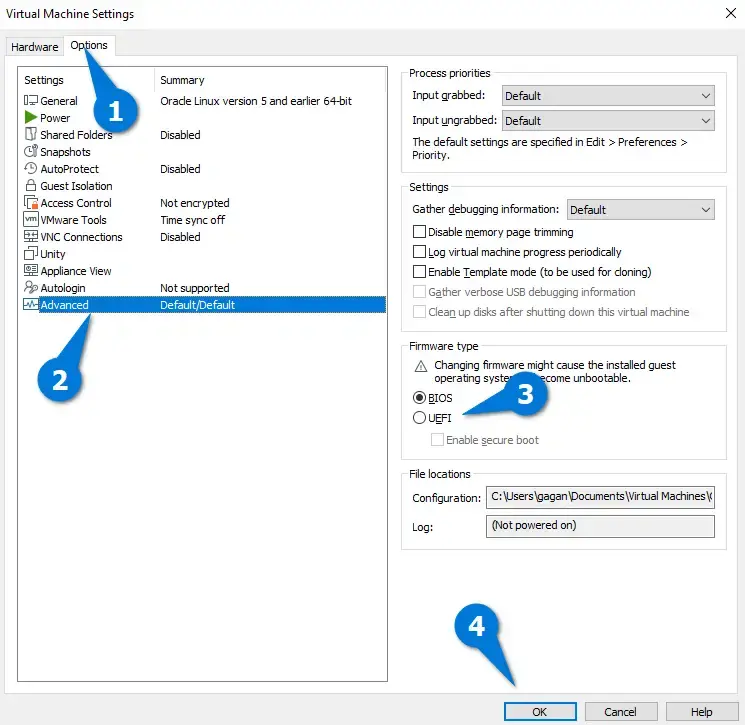
Task: Open the Input grabbed priority dropdown
Action: pyautogui.click(x=608, y=95)
